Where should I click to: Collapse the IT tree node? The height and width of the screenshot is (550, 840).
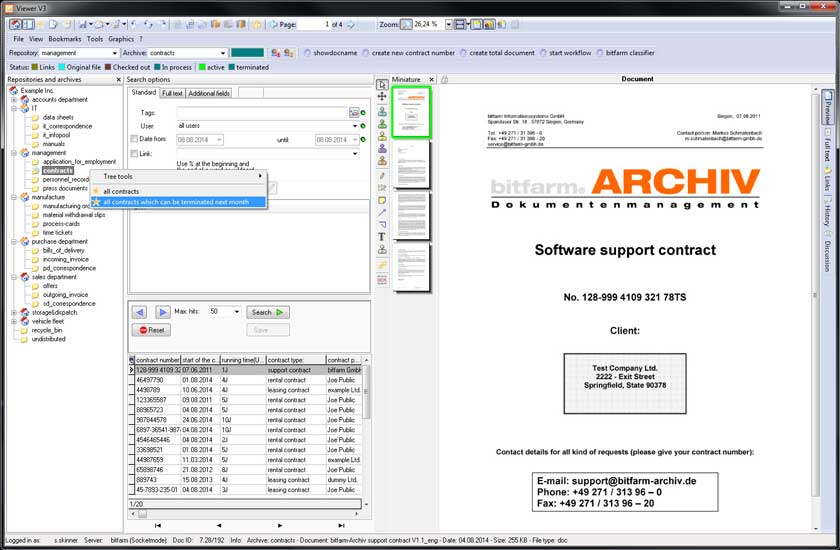14,108
